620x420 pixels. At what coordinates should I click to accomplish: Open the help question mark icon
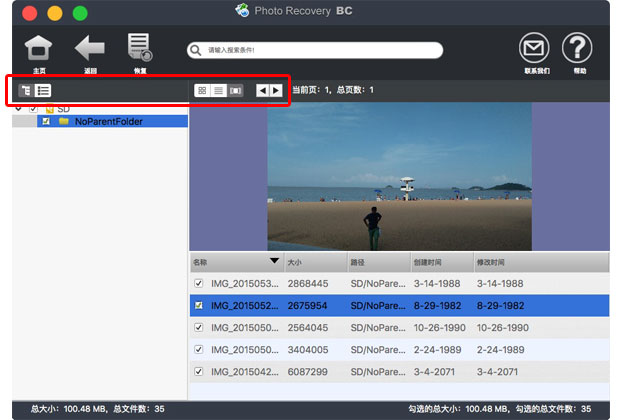pos(577,48)
